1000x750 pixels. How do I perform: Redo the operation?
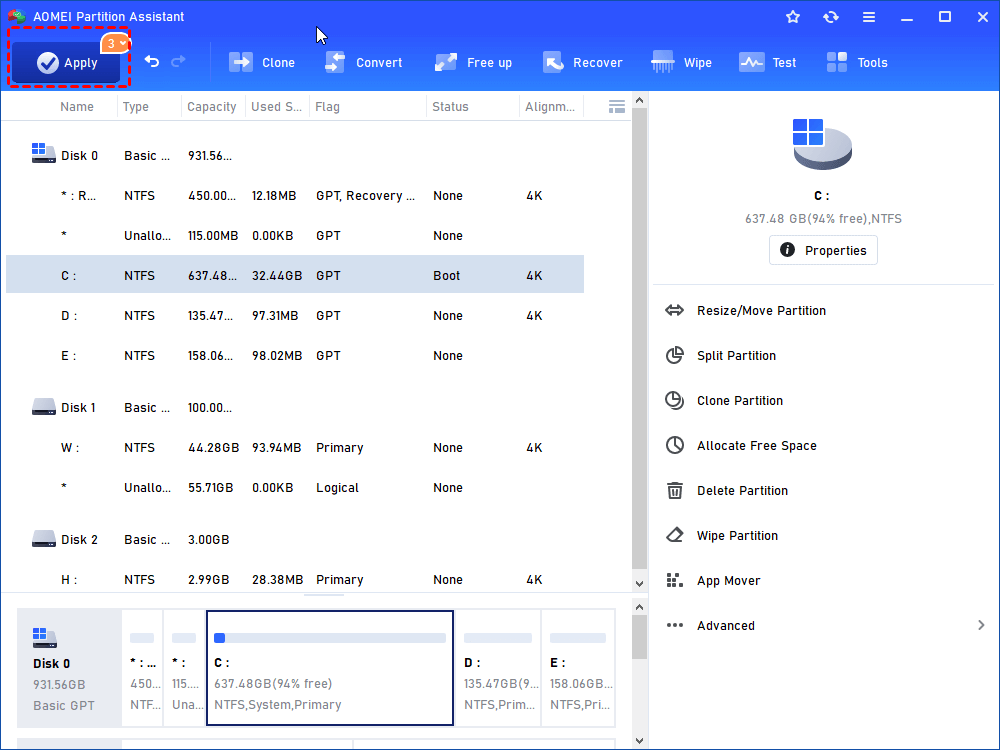[x=179, y=61]
